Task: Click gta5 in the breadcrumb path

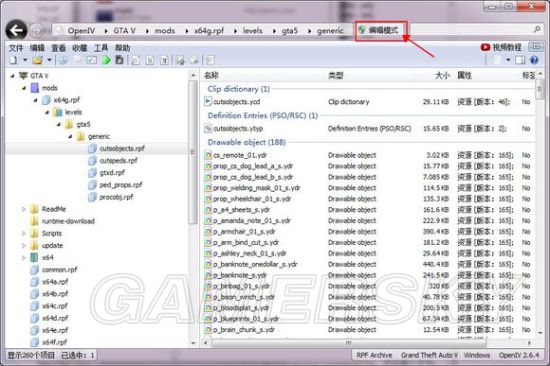Action: point(290,31)
